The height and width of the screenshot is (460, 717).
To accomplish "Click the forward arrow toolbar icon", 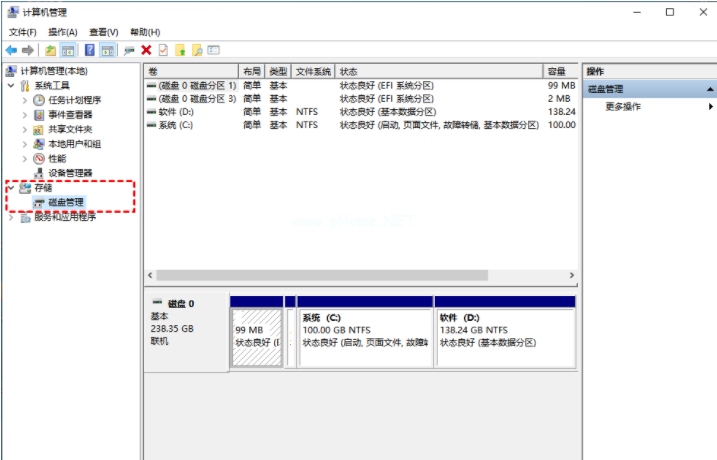I will tap(28, 50).
